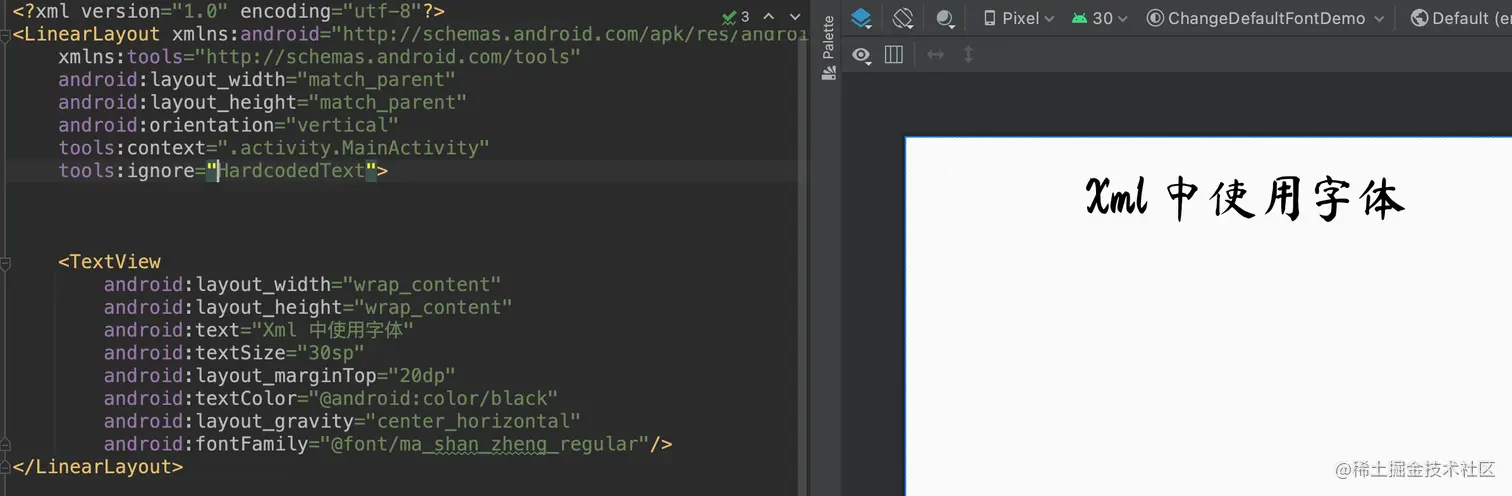Click the <TextView opening tag
Viewport: 1512px width, 496px height.
click(x=109, y=262)
